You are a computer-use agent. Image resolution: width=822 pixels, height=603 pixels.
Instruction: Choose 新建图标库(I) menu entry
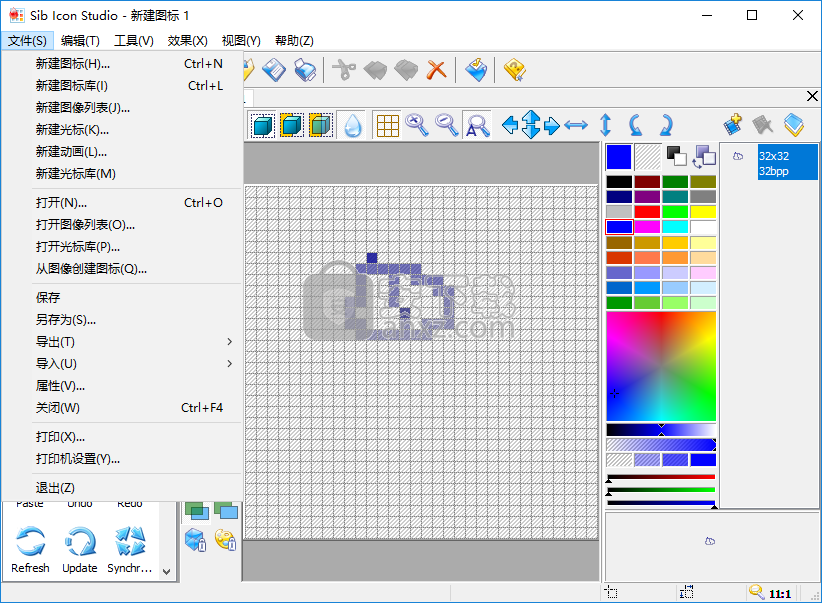tap(136, 86)
